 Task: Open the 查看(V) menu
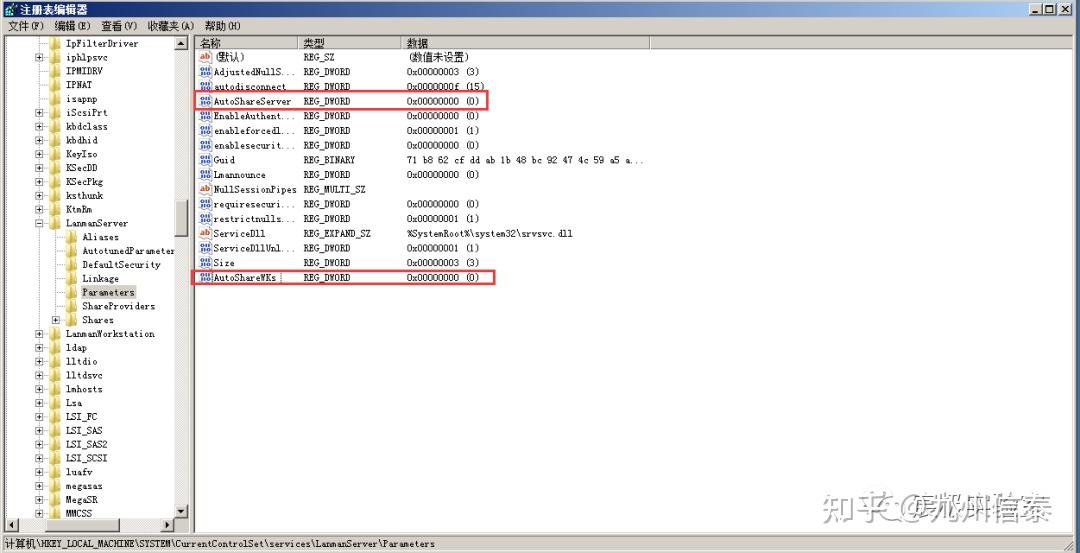tap(119, 26)
